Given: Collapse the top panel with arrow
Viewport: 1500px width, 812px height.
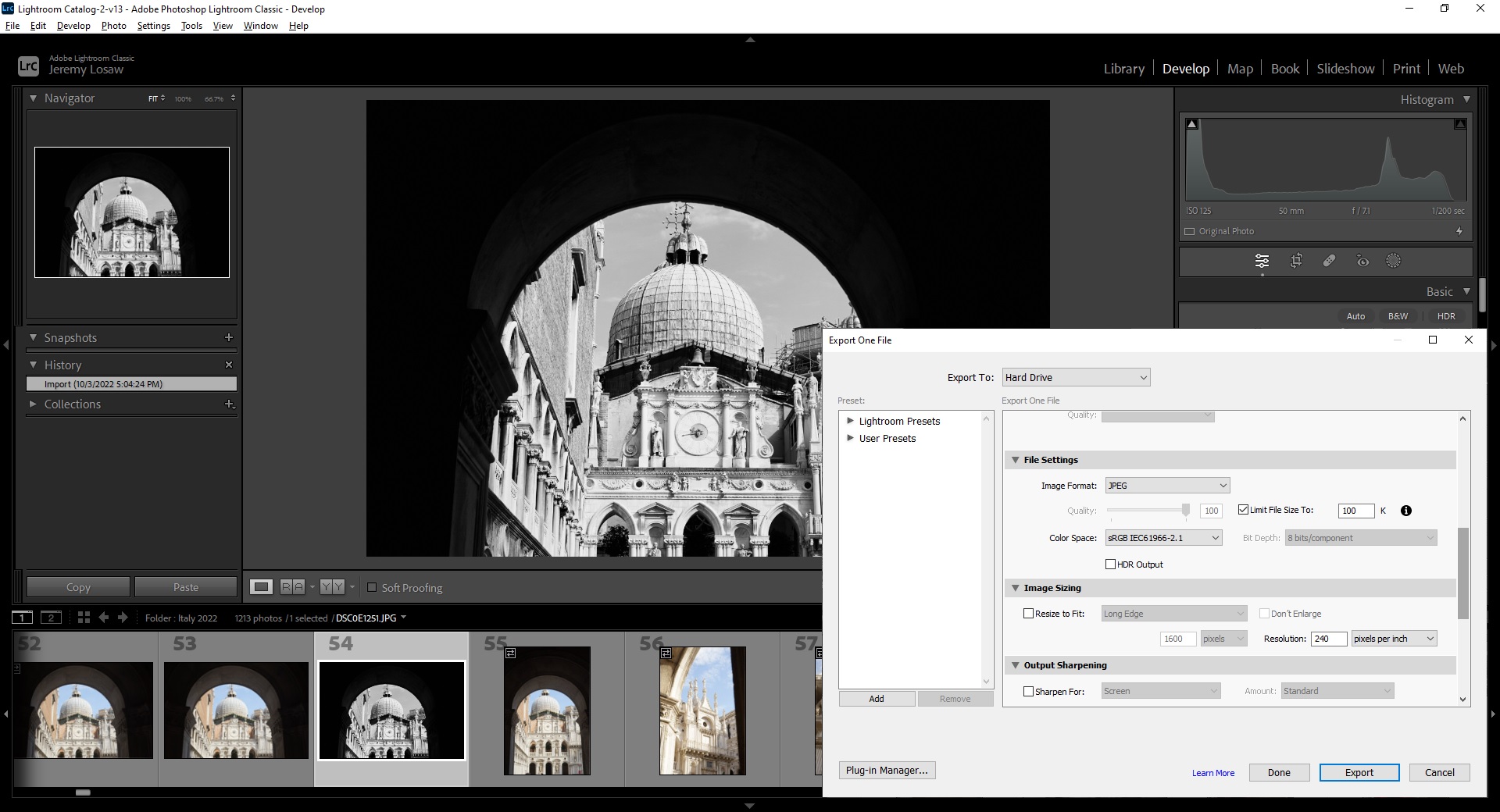Looking at the screenshot, I should click(750, 39).
